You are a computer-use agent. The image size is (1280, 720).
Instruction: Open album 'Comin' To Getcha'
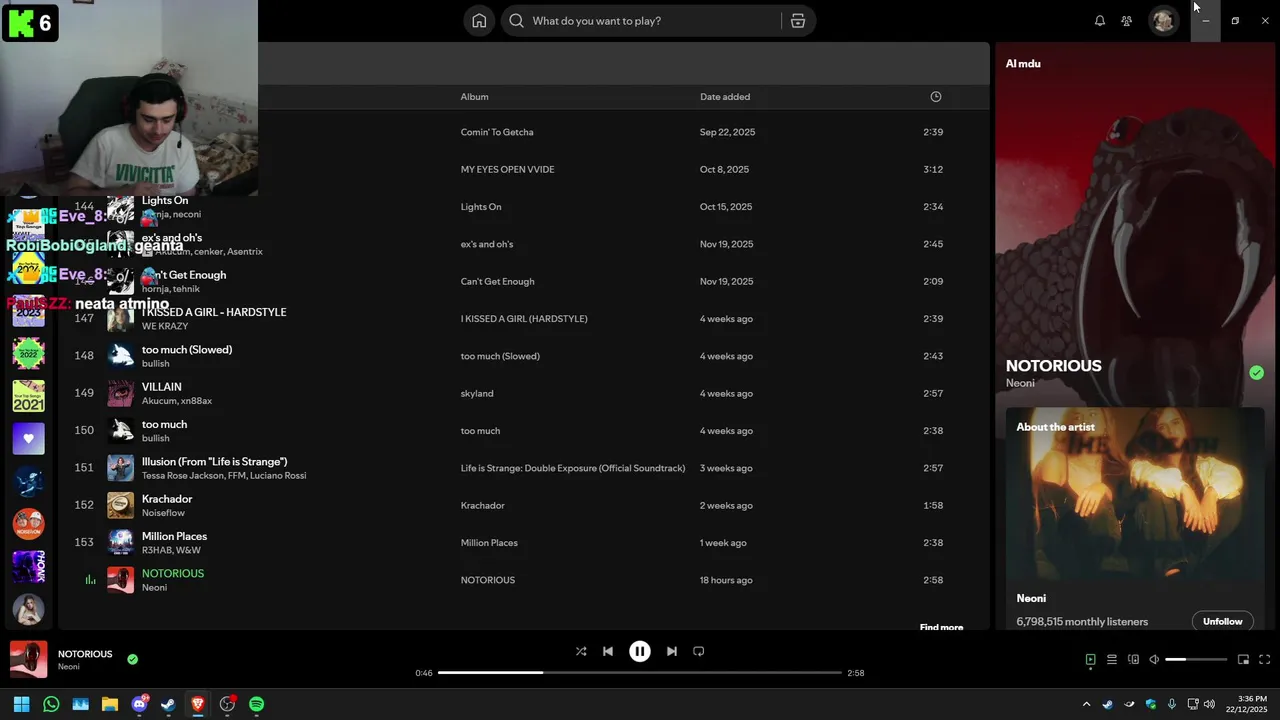pos(497,132)
